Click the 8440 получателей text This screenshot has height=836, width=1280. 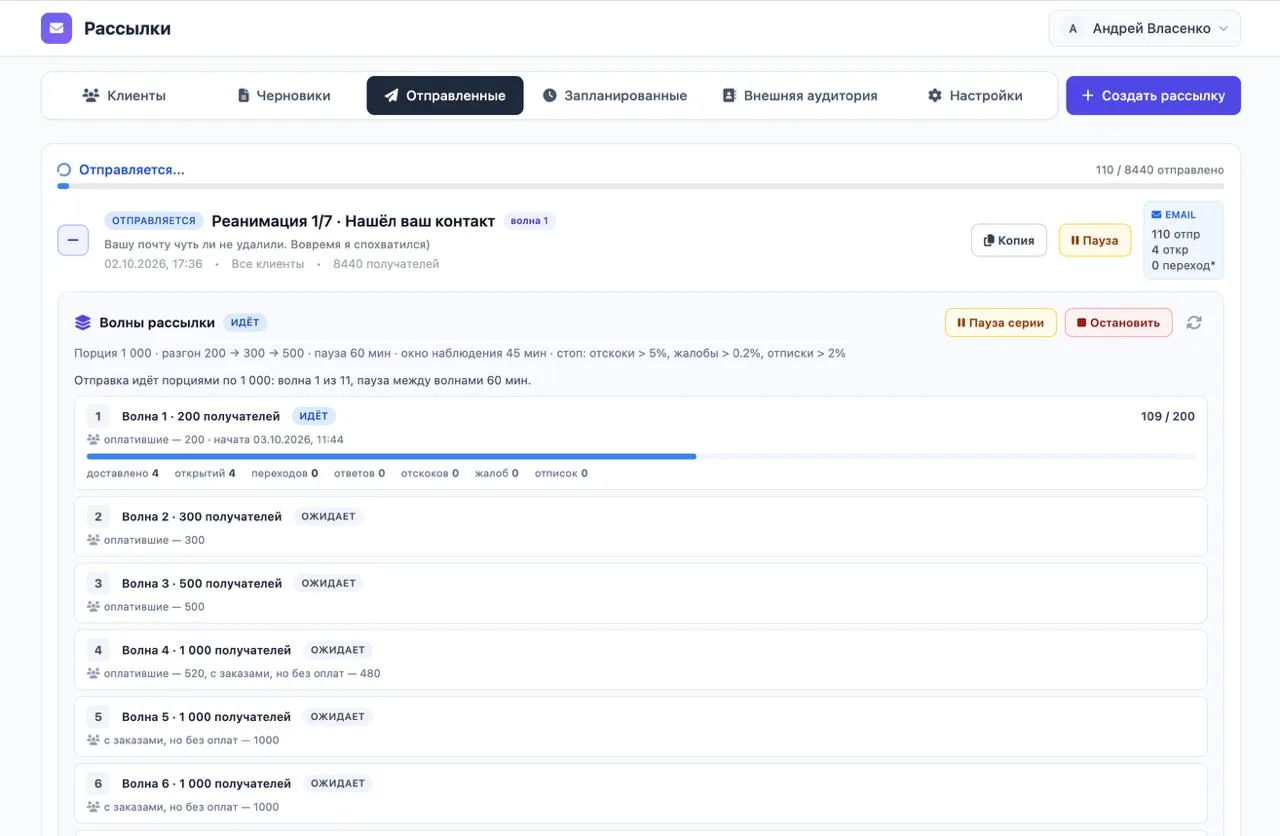pyautogui.click(x=386, y=264)
